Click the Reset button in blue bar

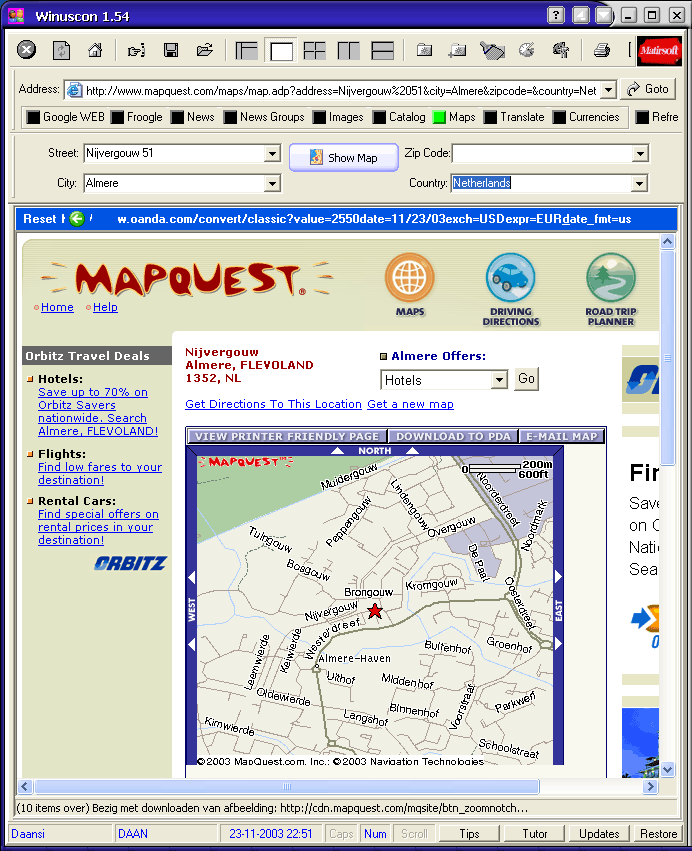click(x=40, y=219)
